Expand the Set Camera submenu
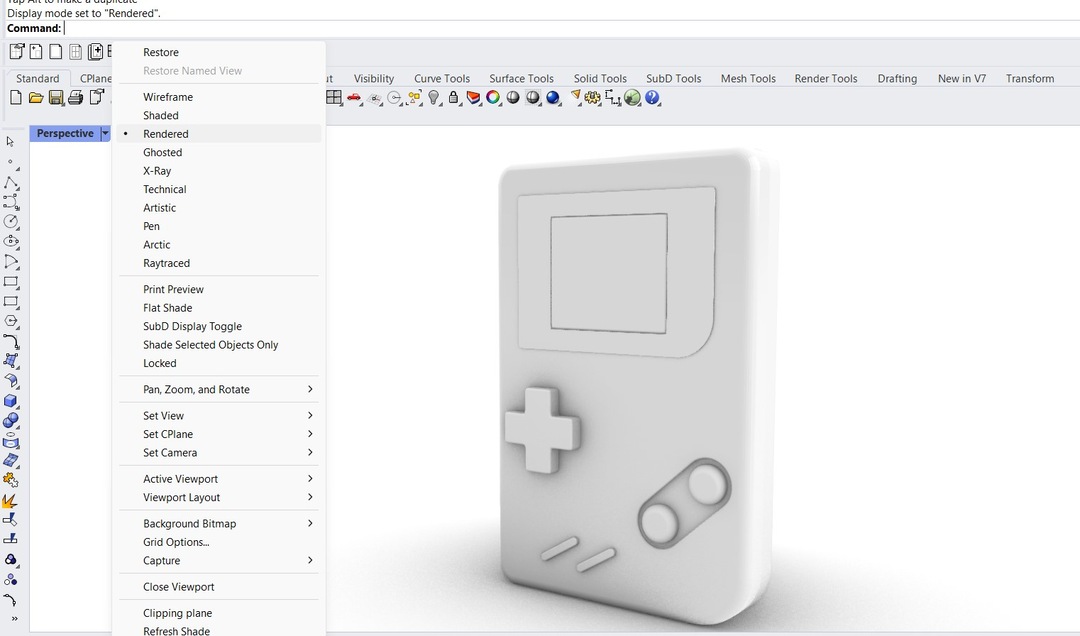 coord(219,453)
